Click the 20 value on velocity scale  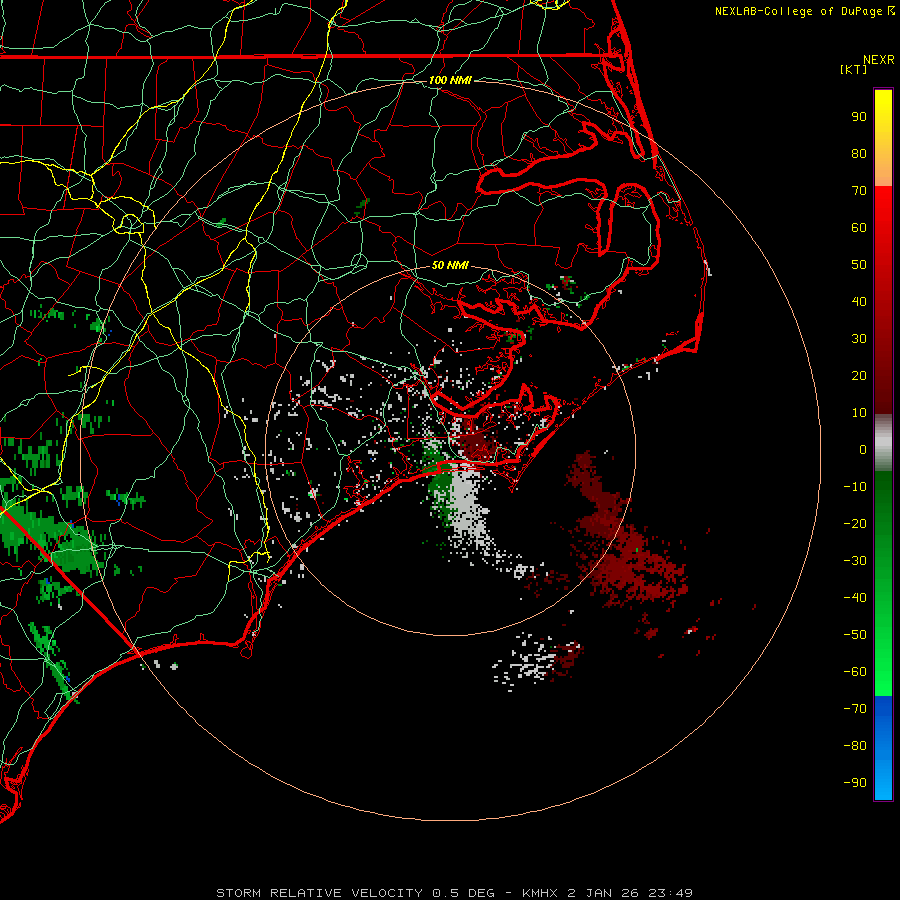point(859,376)
